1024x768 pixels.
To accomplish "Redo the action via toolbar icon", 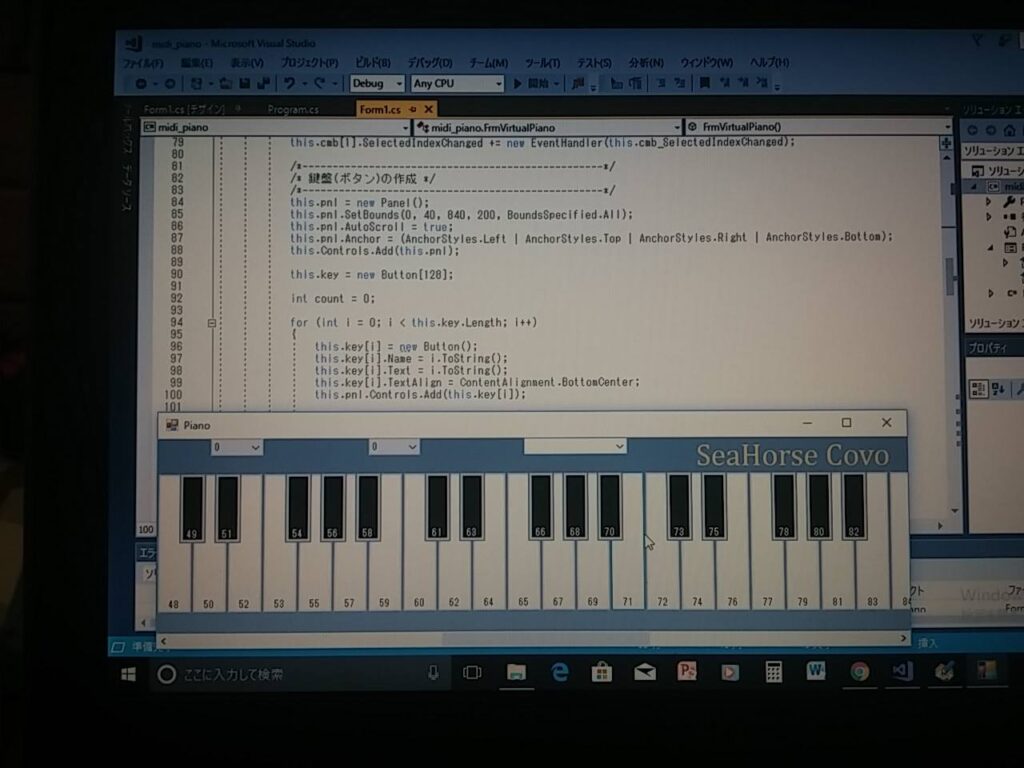I will (x=319, y=84).
